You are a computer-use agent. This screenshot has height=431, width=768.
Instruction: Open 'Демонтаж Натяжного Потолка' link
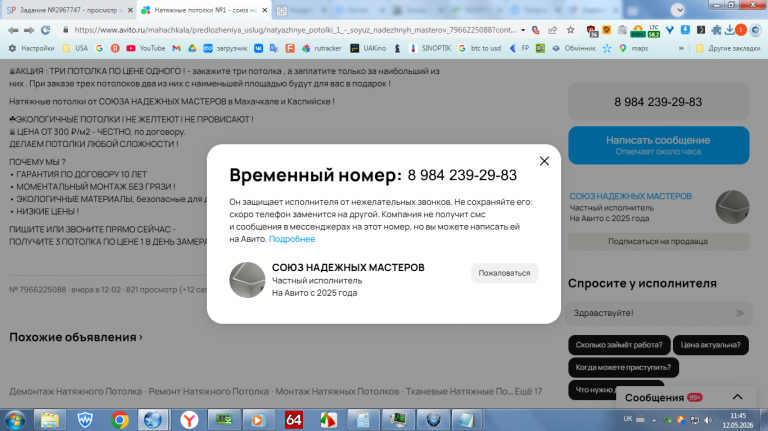(75, 391)
